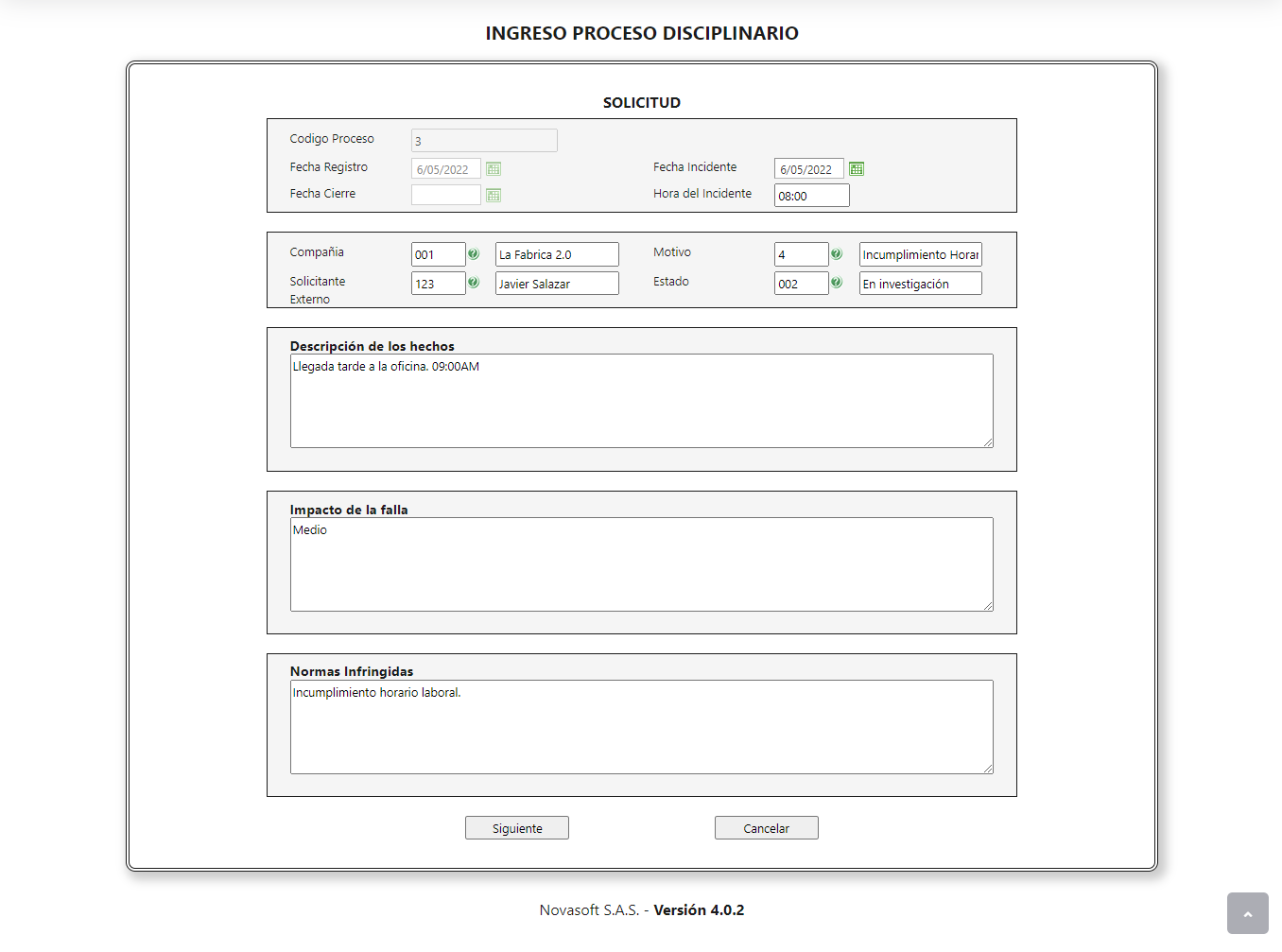Click the Fecha Cierre label

(323, 194)
